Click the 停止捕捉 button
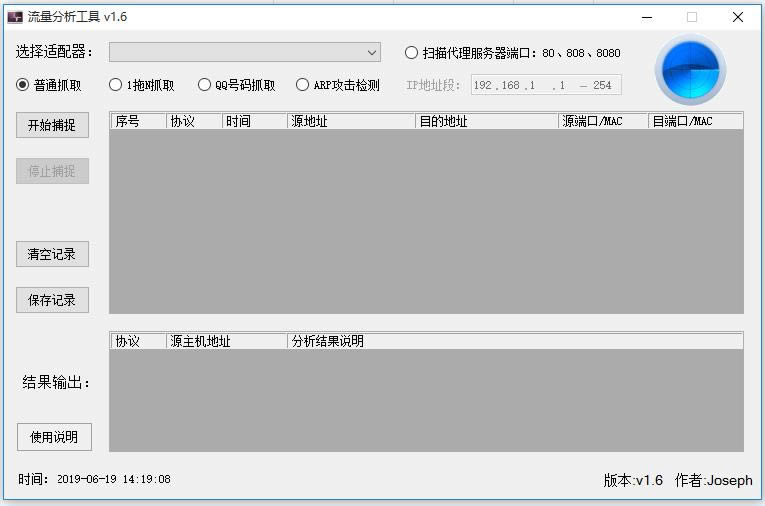 tap(52, 171)
